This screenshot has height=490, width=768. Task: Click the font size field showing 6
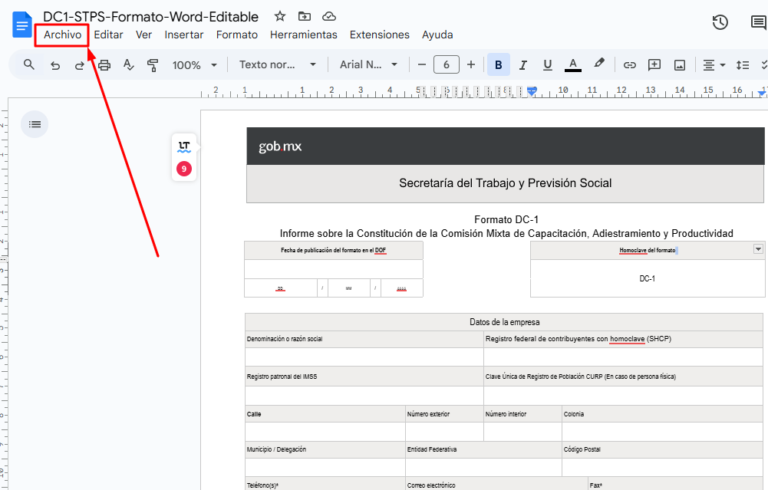446,65
